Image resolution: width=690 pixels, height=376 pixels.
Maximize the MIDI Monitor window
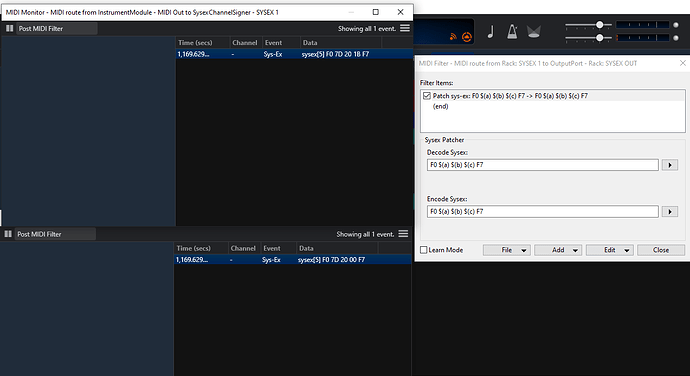coord(375,12)
